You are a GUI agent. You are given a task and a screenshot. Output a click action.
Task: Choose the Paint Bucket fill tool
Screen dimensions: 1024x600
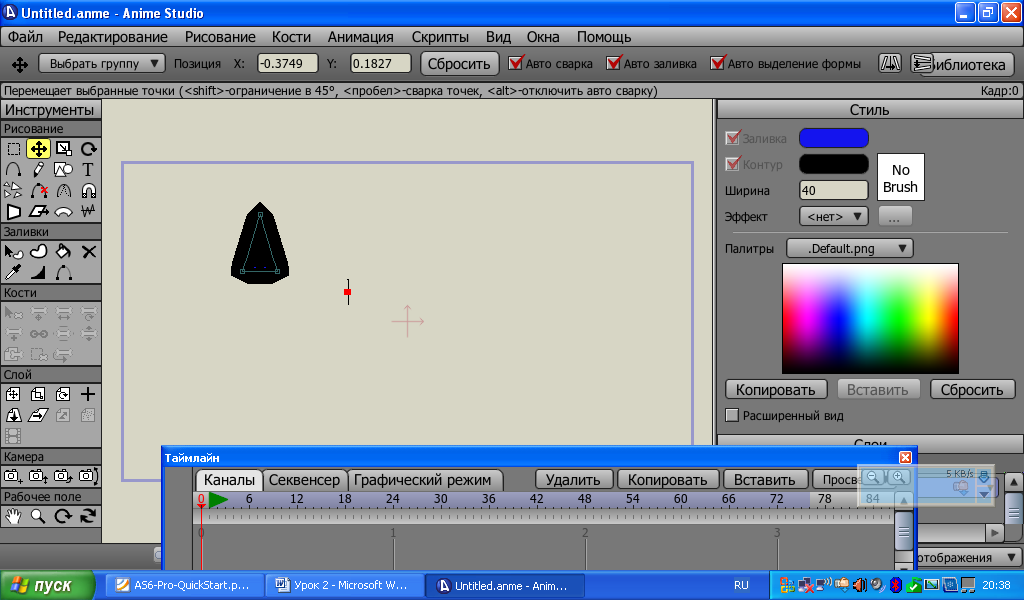coord(63,252)
